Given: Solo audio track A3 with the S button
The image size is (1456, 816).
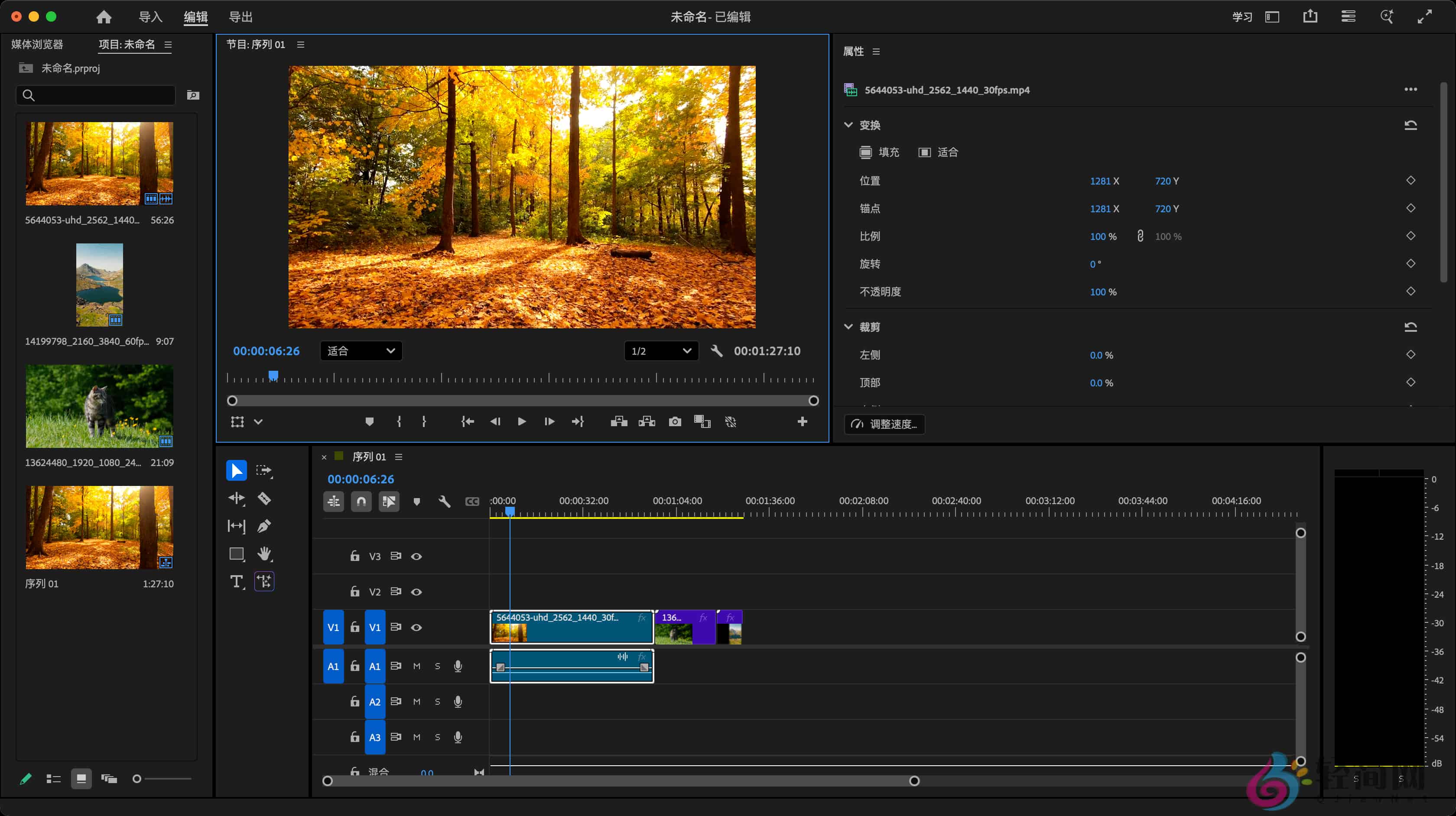Looking at the screenshot, I should tap(438, 737).
